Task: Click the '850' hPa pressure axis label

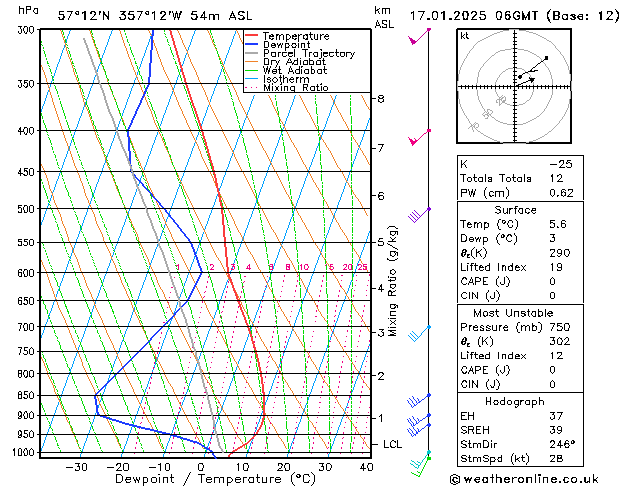Action: (26, 395)
